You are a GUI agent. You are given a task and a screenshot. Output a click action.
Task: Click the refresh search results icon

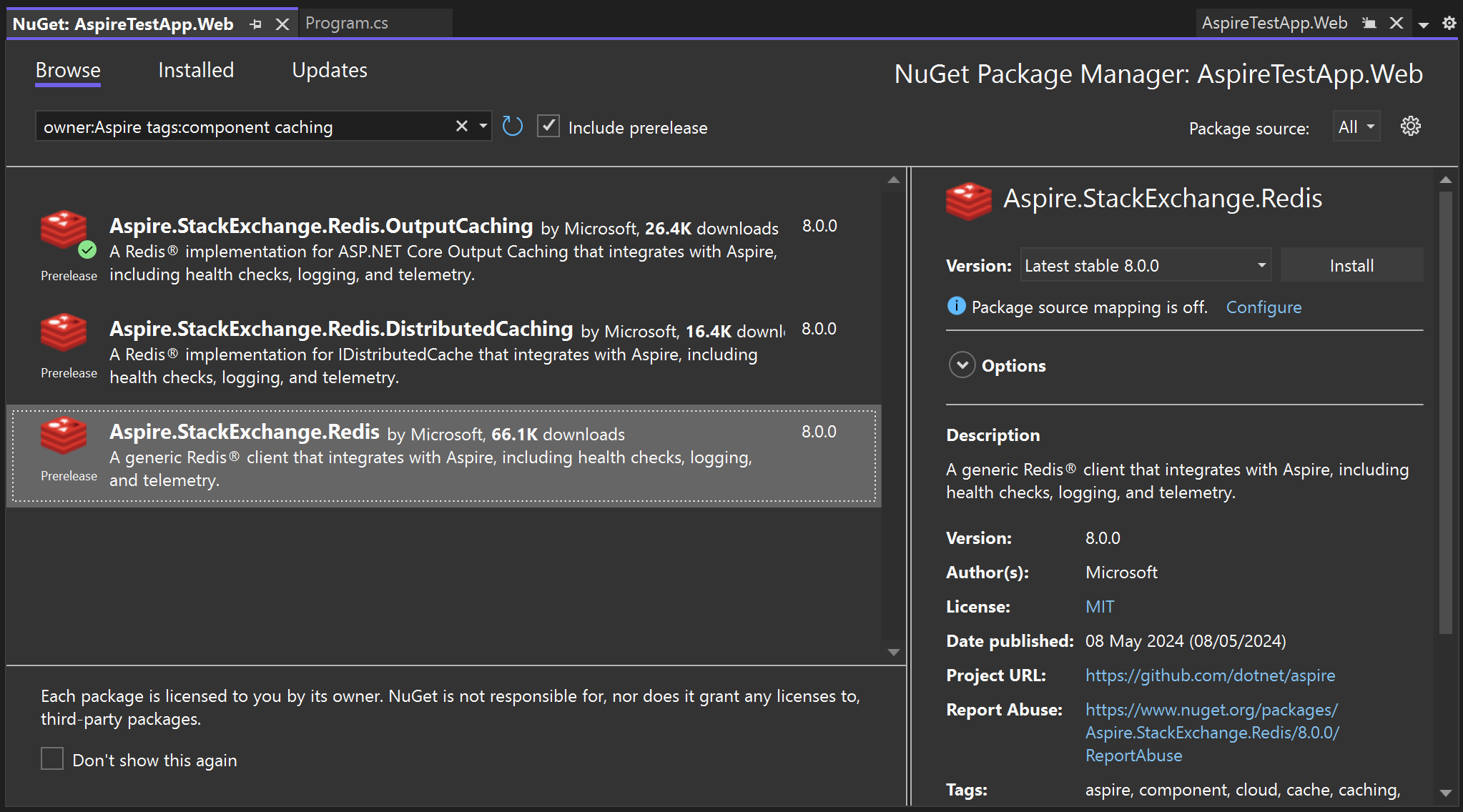pos(512,127)
